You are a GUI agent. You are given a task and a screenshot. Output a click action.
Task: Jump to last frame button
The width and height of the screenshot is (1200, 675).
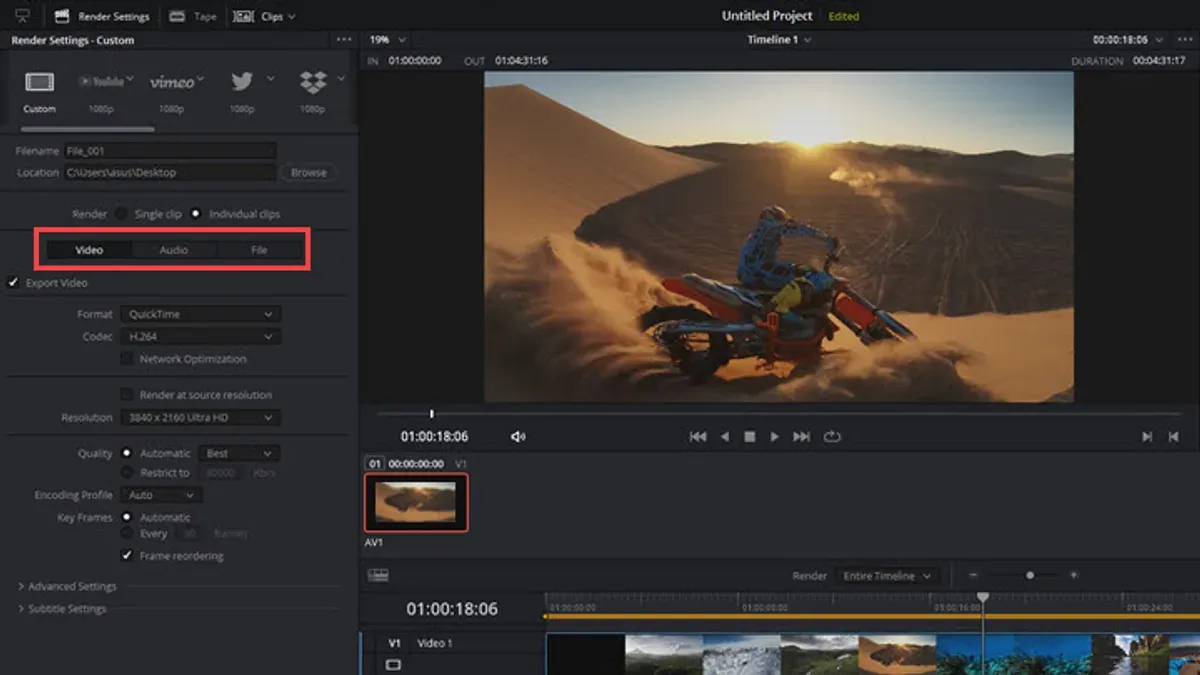click(801, 437)
